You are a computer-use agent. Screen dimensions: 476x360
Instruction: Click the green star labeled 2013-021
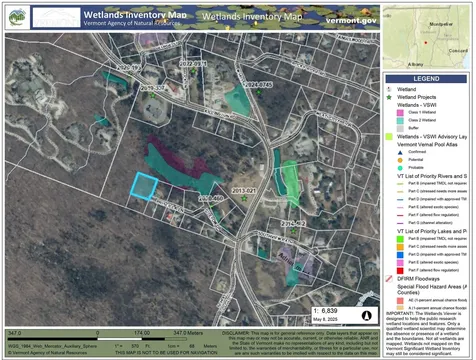(x=244, y=198)
